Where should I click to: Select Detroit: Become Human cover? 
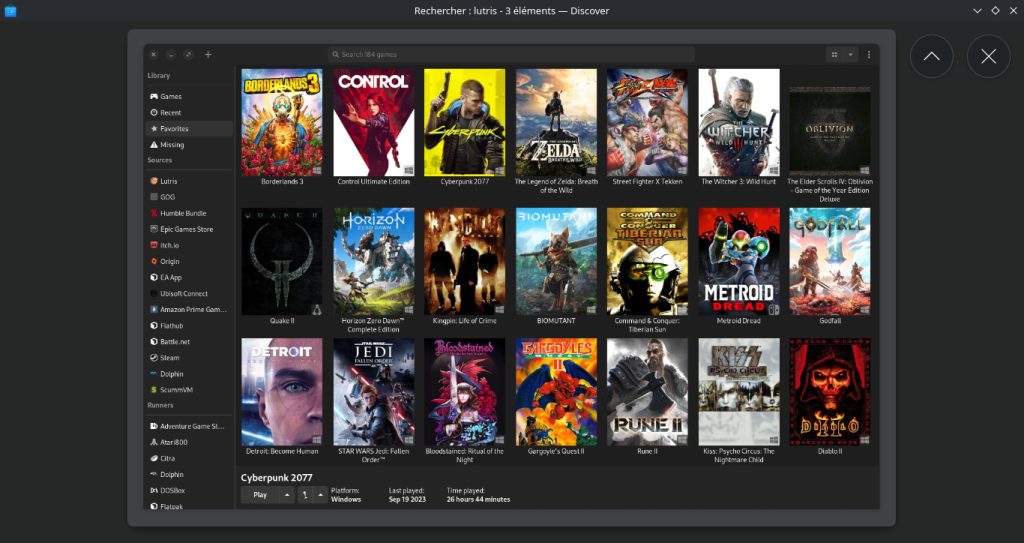point(281,391)
